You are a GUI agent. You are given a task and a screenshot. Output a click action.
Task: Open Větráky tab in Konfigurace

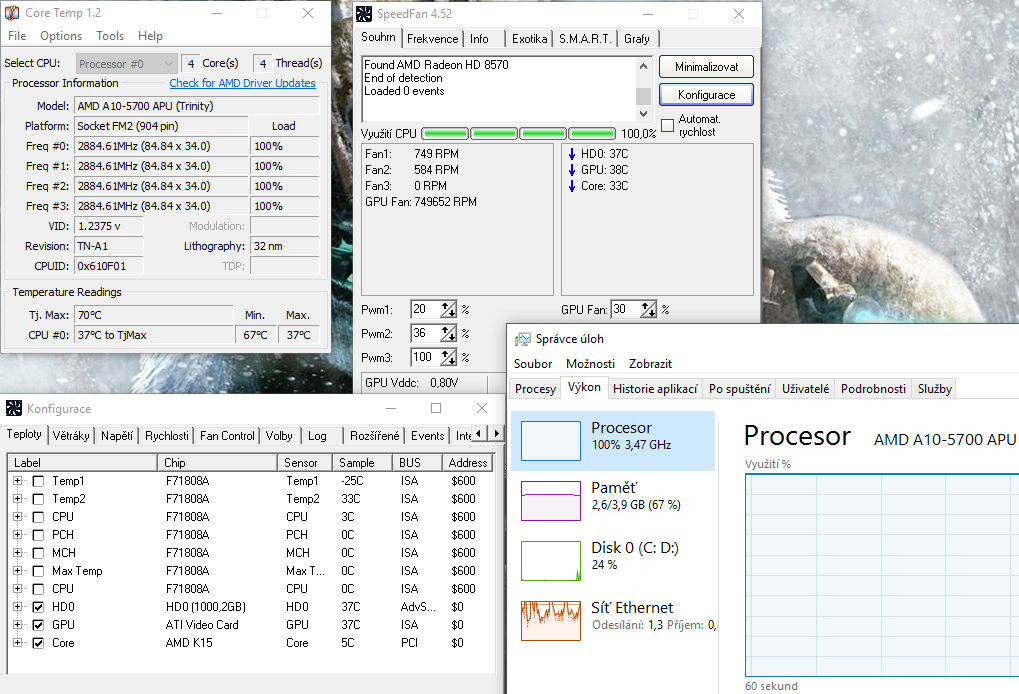pyautogui.click(x=71, y=436)
